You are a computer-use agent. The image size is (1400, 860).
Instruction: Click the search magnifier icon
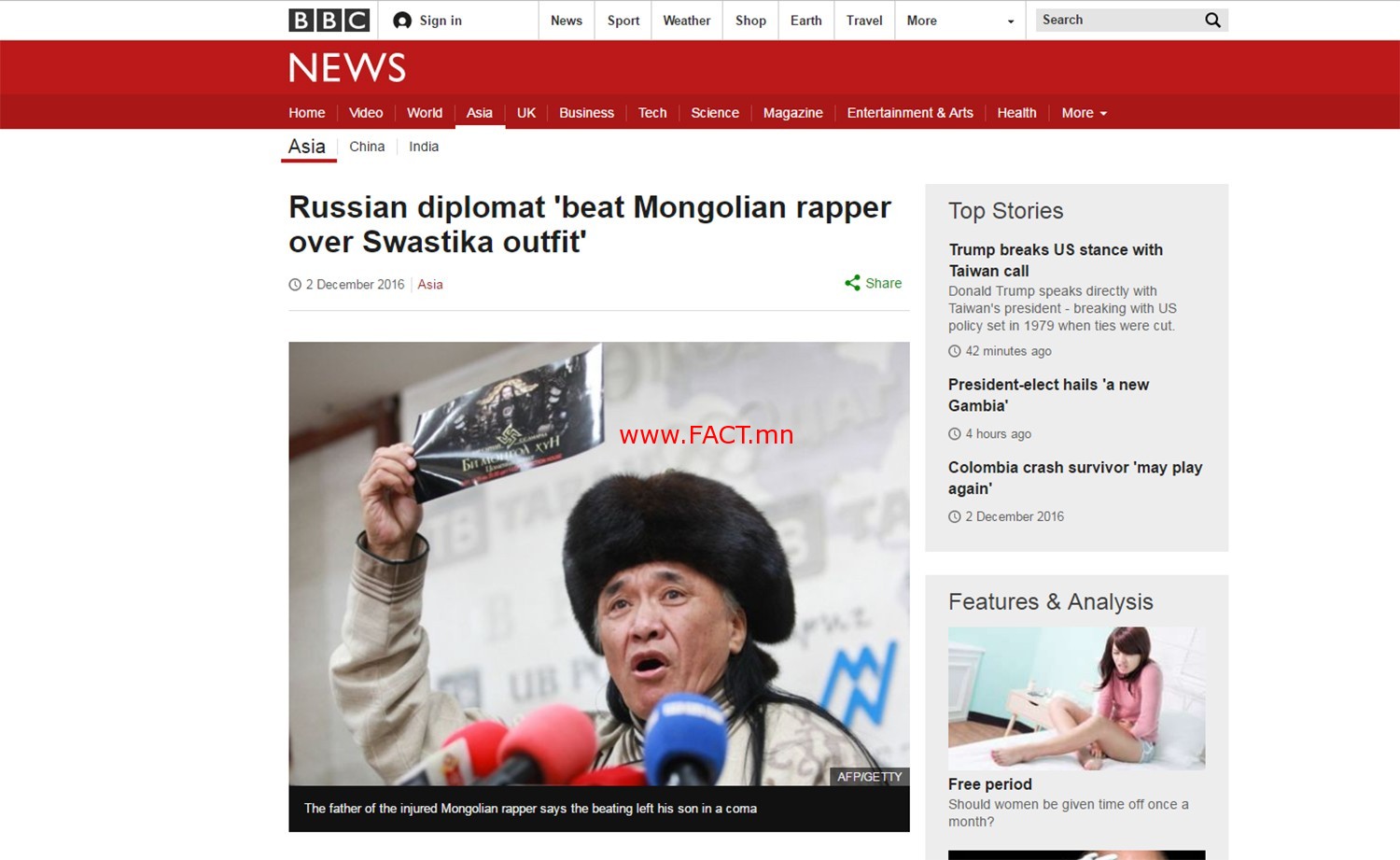coord(1212,20)
